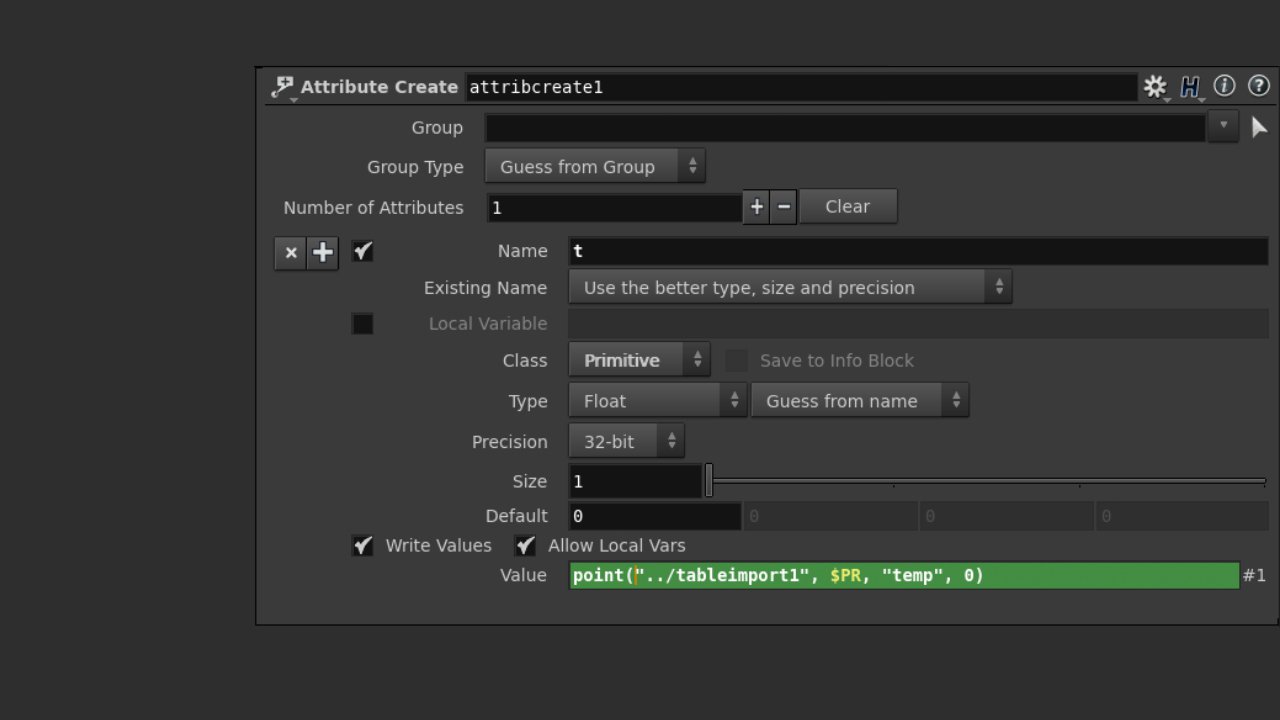Viewport: 1280px width, 720px height.
Task: Open the gear parameter settings menu
Action: 1156,87
